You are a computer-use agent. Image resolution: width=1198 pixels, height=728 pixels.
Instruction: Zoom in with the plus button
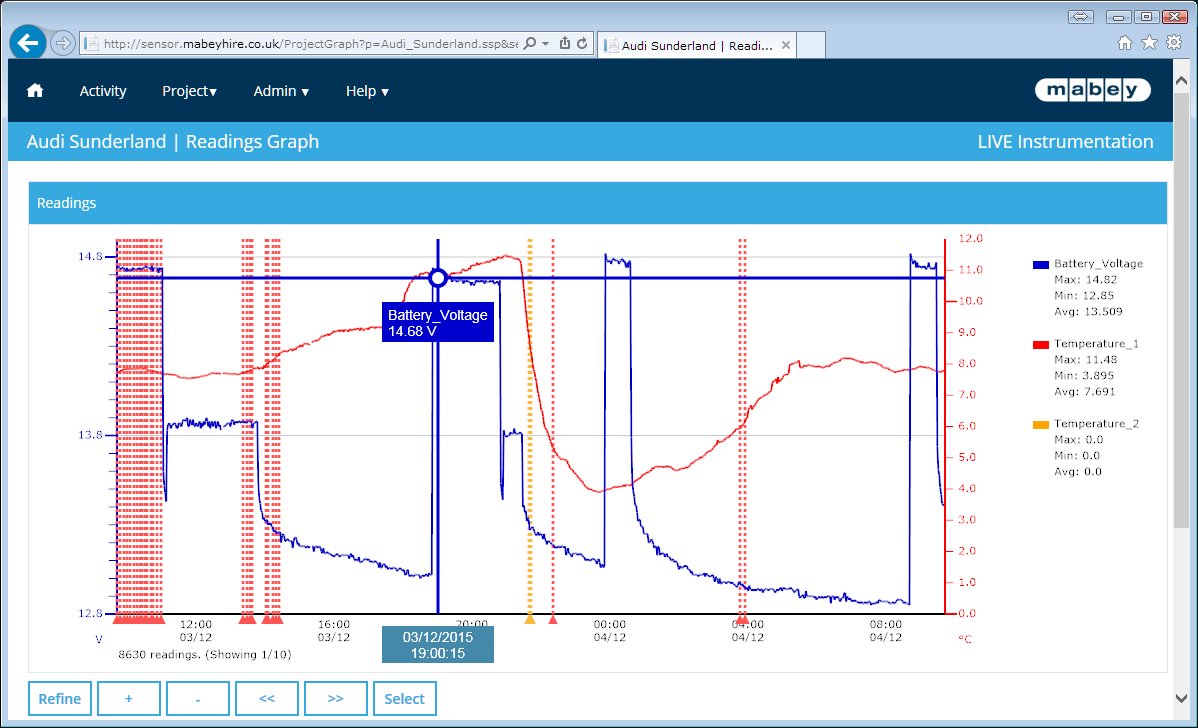[128, 698]
